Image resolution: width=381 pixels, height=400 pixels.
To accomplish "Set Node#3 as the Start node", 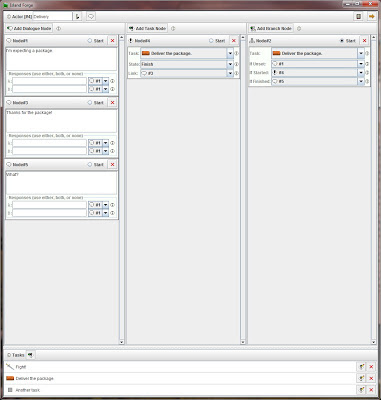I will [95, 103].
